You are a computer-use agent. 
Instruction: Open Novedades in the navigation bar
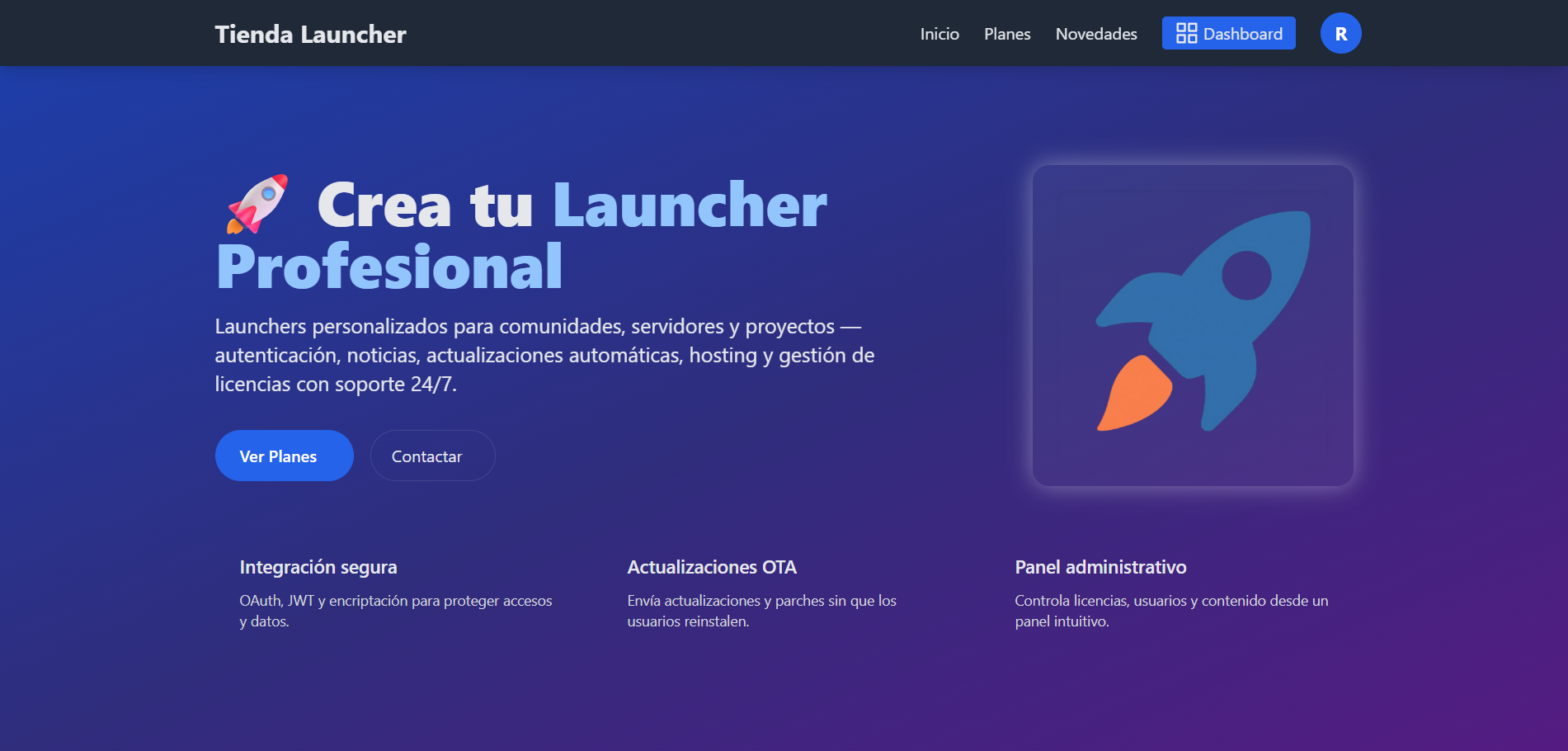(x=1096, y=34)
